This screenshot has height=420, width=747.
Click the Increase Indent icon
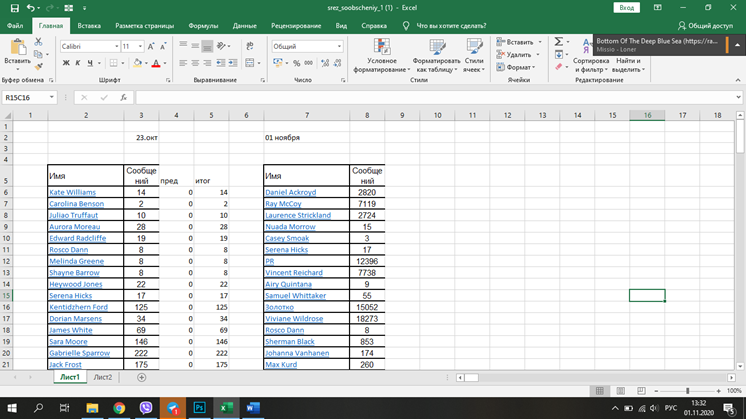coord(232,63)
